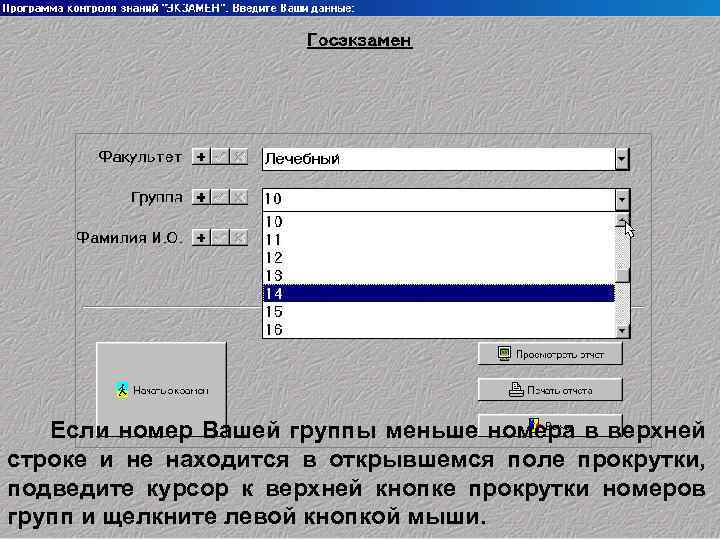Click the checkmark button next to Факультет

[x=220, y=157]
